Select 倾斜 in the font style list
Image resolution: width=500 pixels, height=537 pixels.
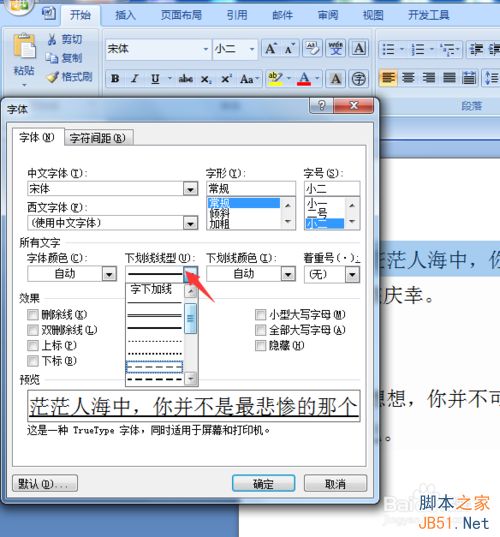219,213
